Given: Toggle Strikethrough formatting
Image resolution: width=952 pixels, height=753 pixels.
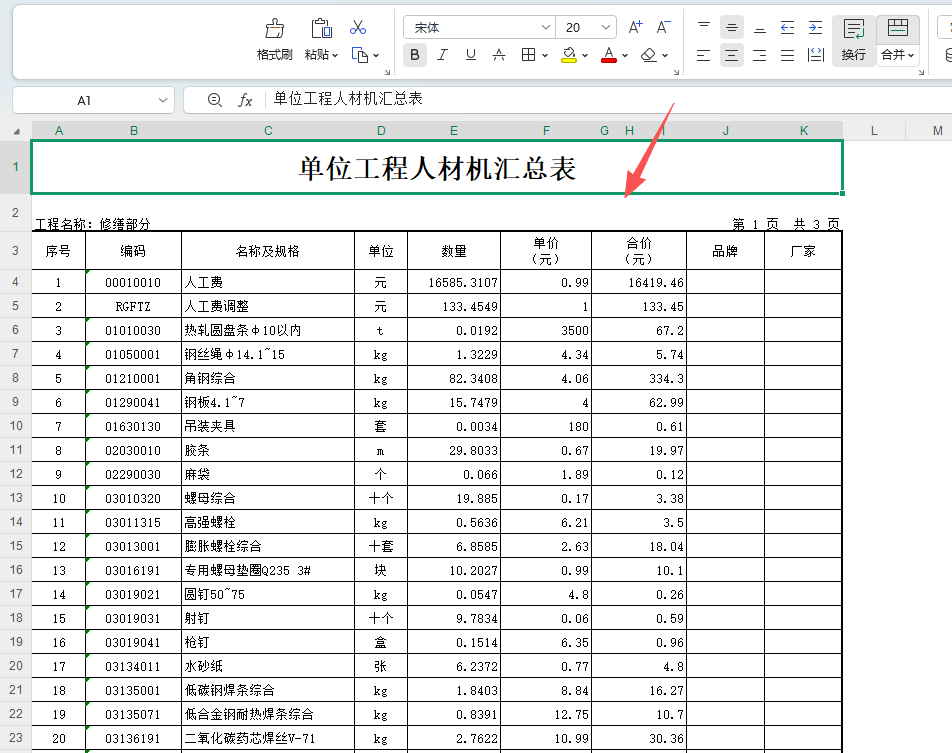Looking at the screenshot, I should click(499, 55).
